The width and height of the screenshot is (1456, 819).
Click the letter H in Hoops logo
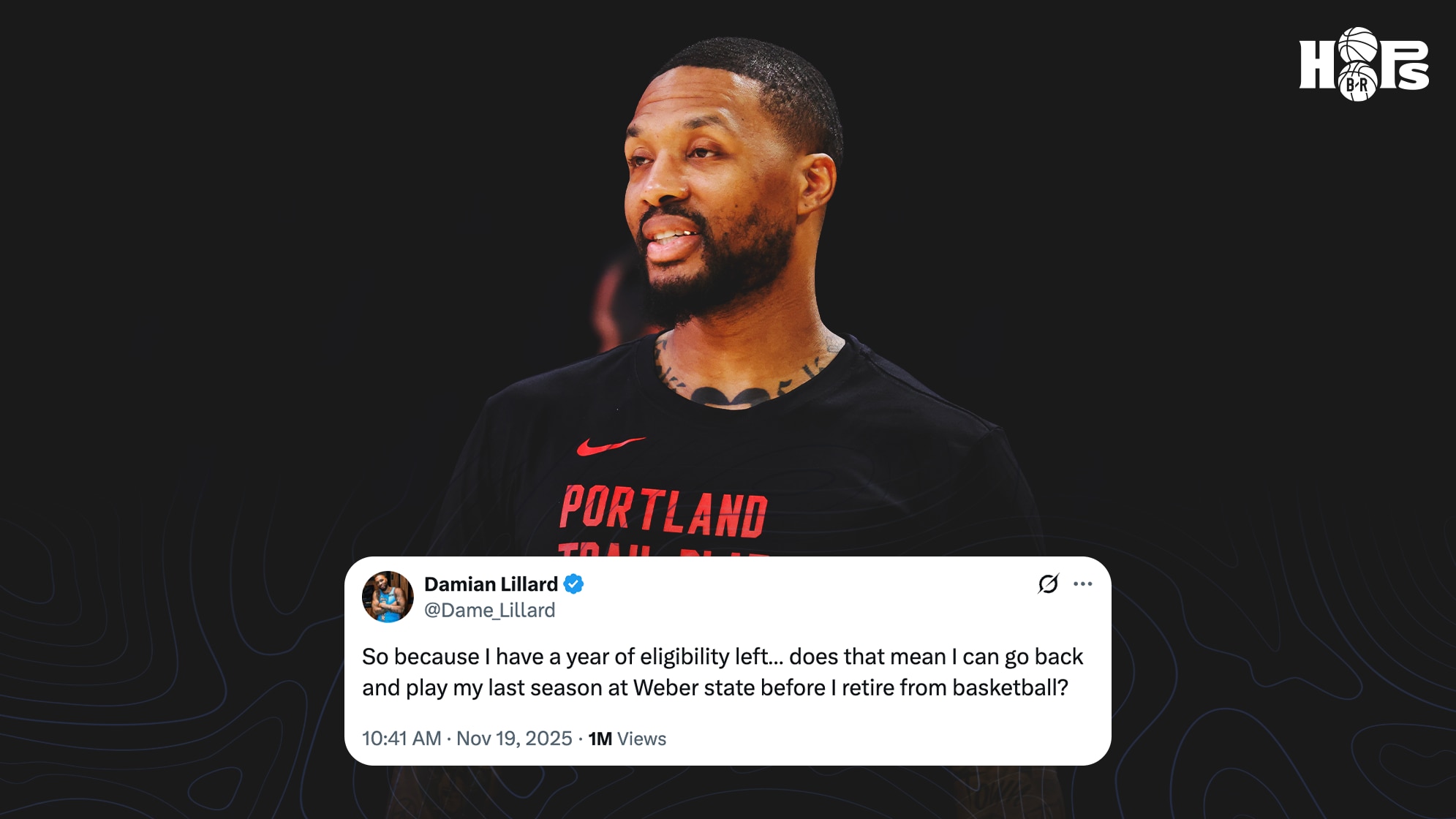1318,64
